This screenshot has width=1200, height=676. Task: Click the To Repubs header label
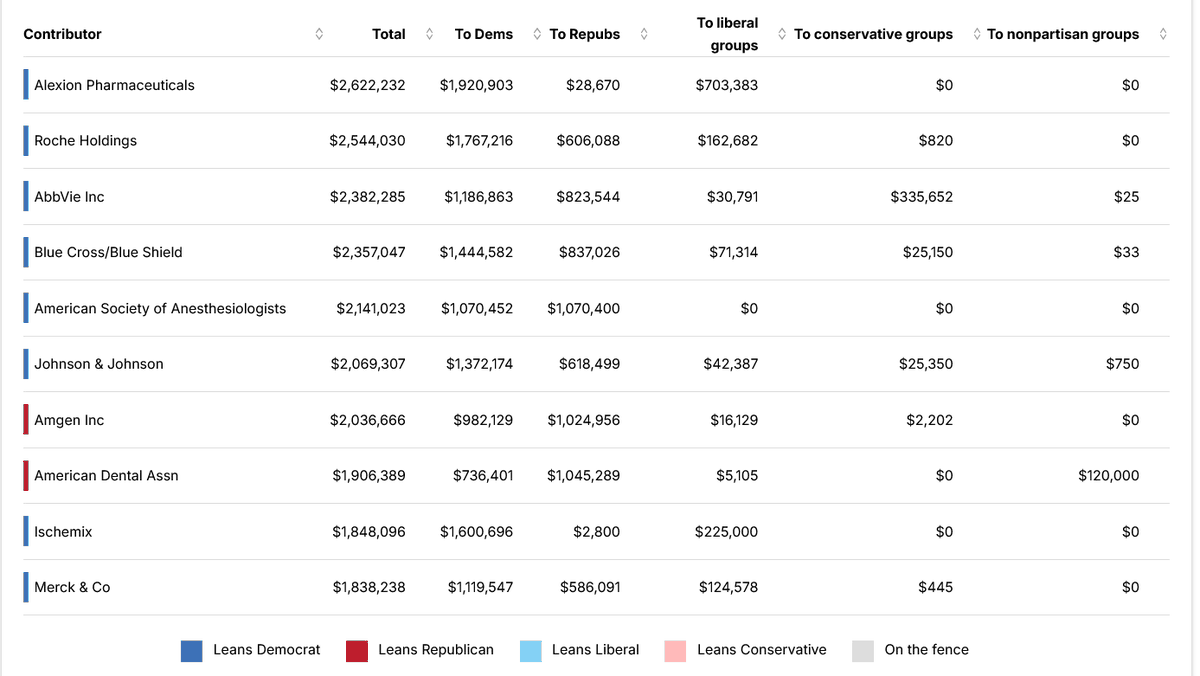pos(585,34)
